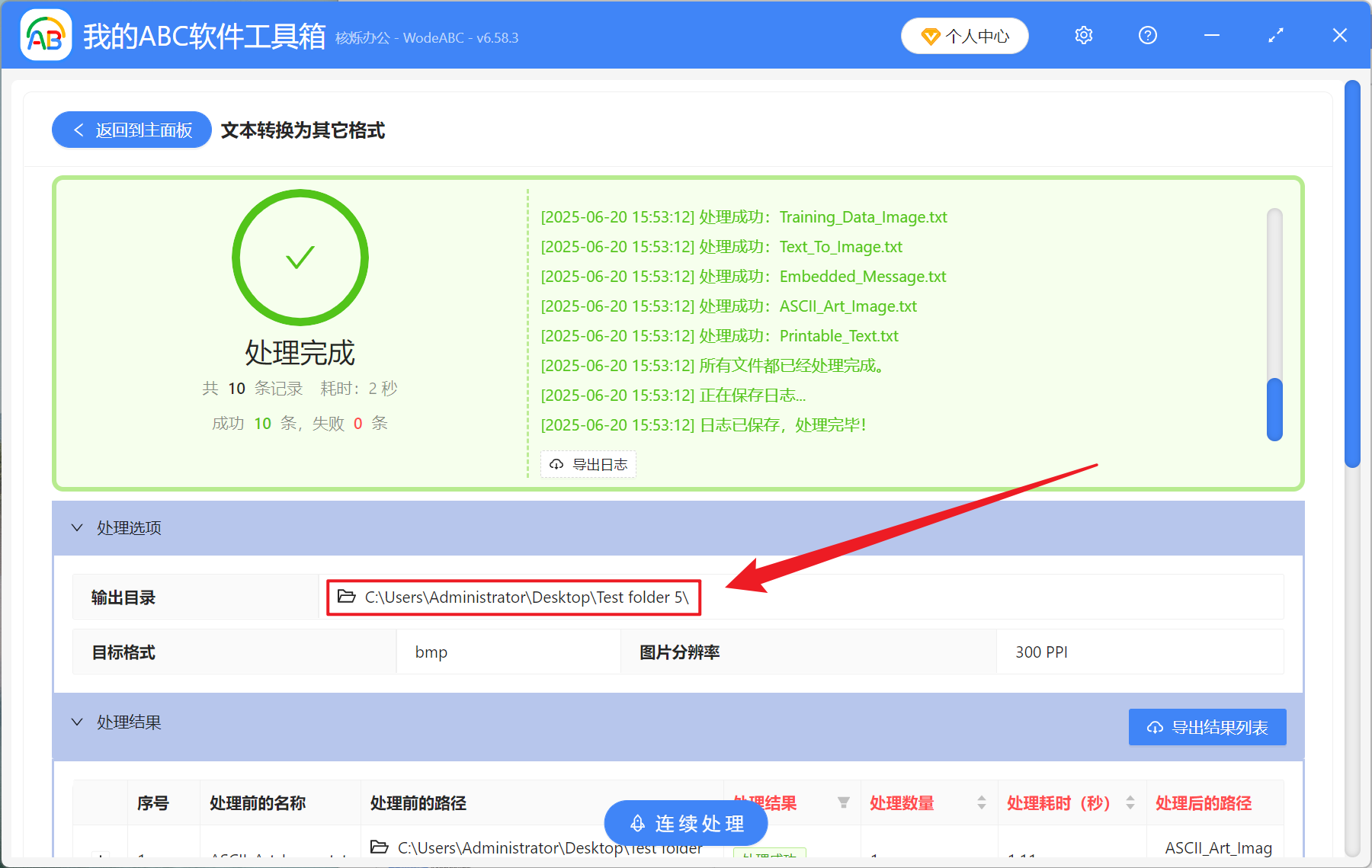Export results using 导出结果列表
The width and height of the screenshot is (1372, 868).
1207,727
